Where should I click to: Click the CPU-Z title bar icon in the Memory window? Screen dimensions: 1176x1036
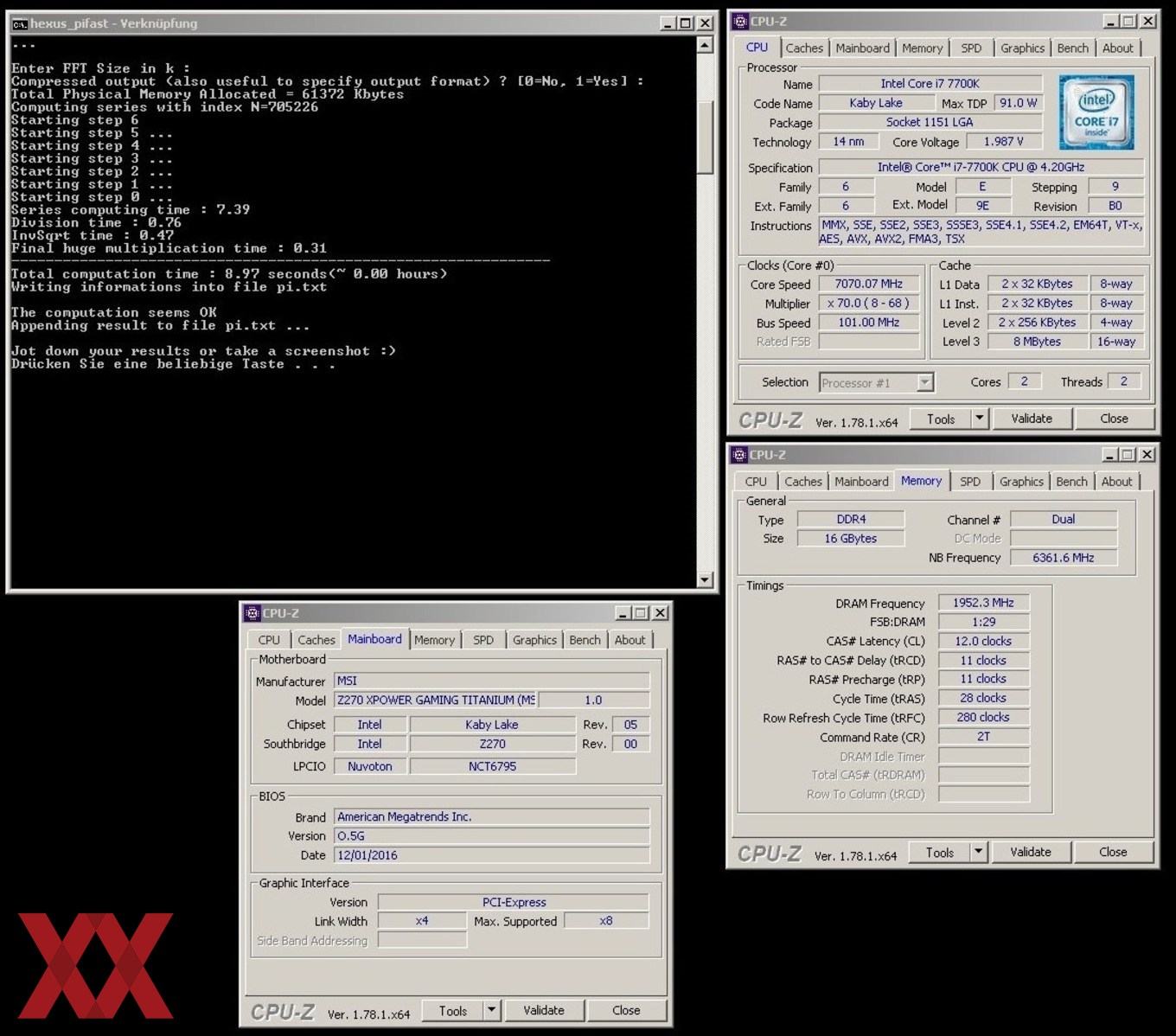pos(739,454)
